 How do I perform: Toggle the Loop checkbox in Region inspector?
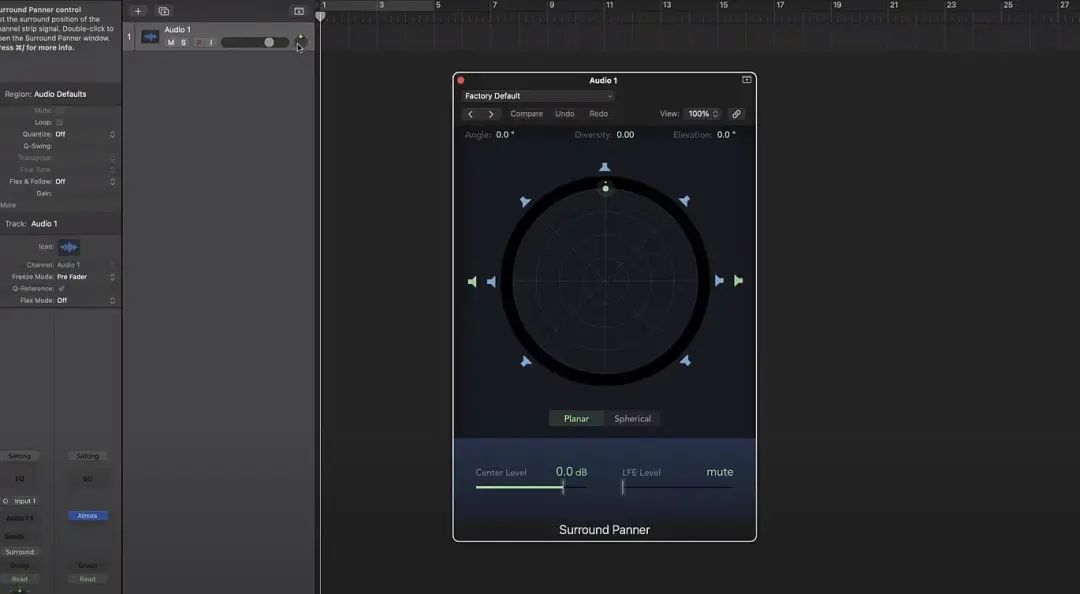tap(60, 122)
